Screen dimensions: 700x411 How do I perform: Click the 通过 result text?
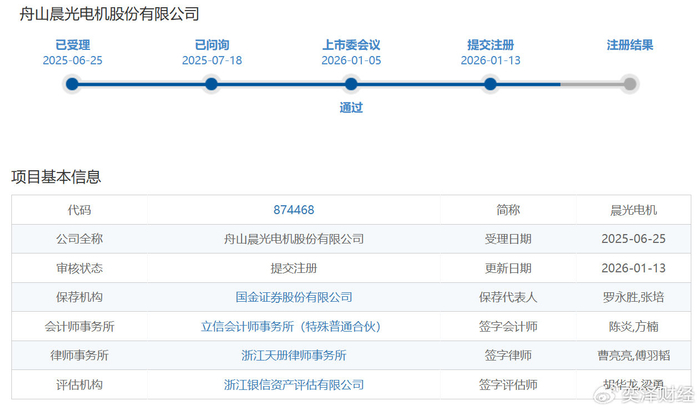pos(351,108)
